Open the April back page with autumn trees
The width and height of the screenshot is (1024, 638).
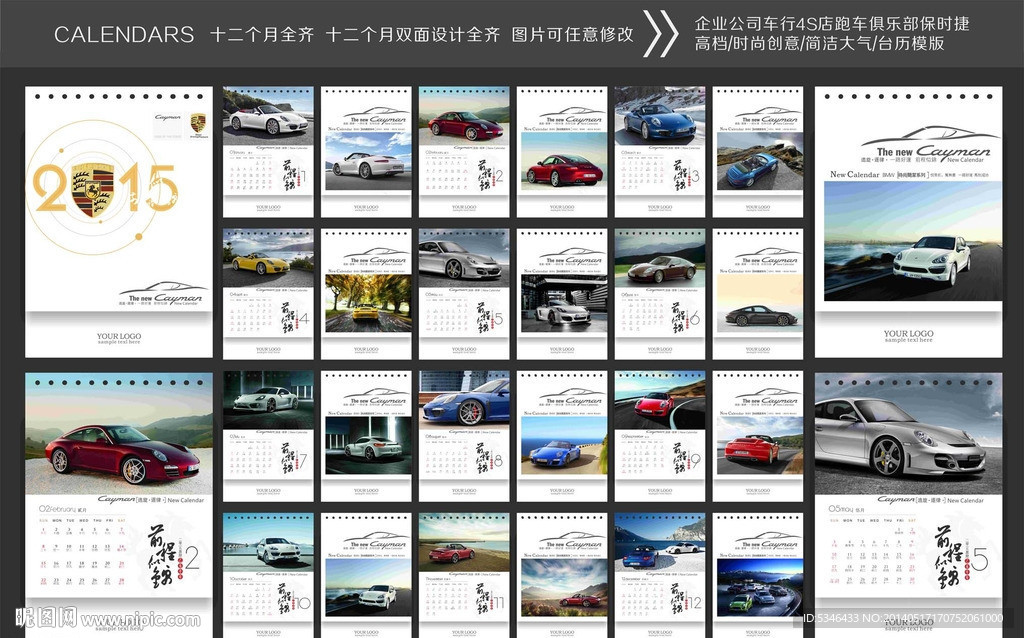coord(366,294)
